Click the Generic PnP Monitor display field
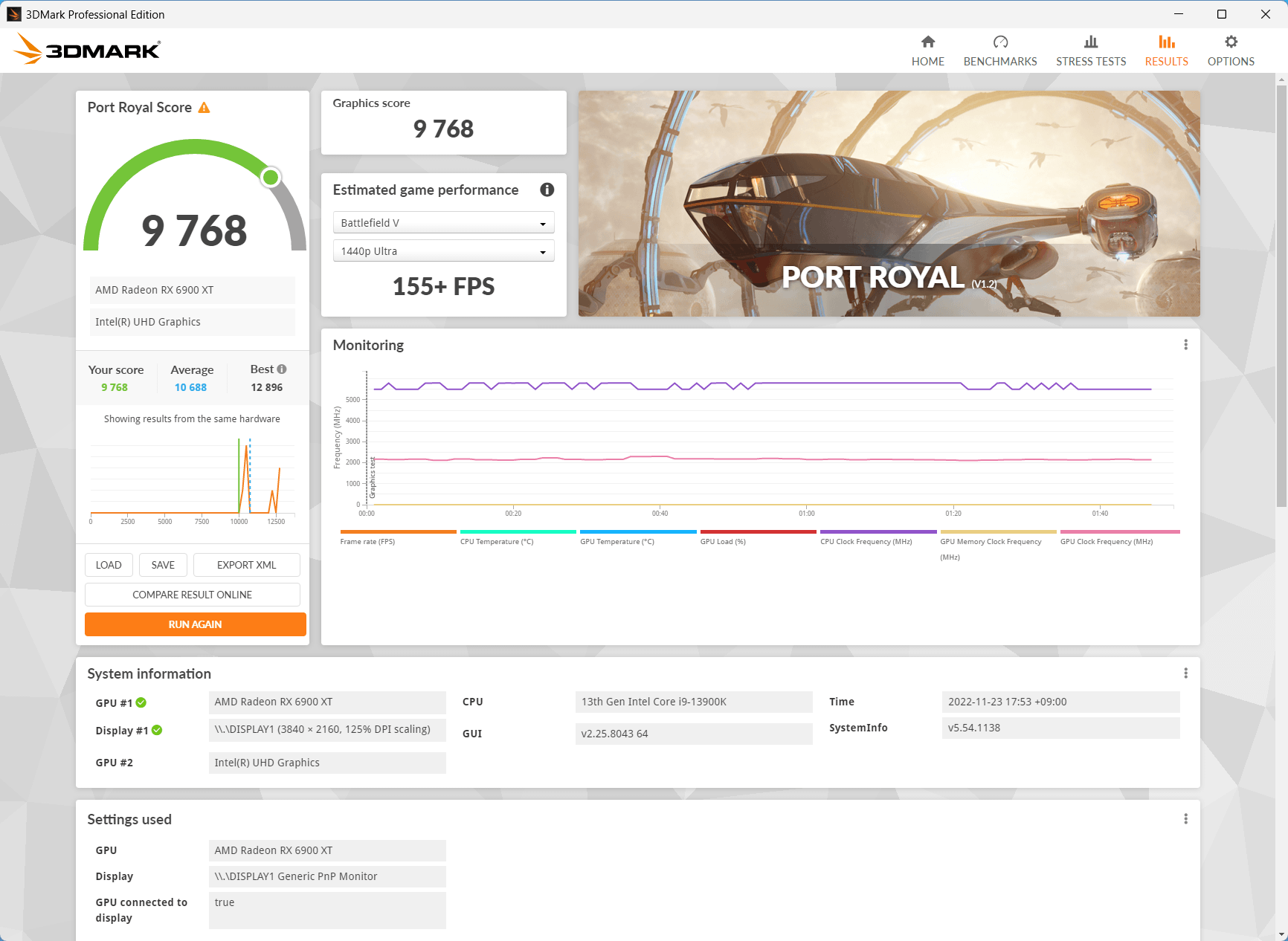 327,876
